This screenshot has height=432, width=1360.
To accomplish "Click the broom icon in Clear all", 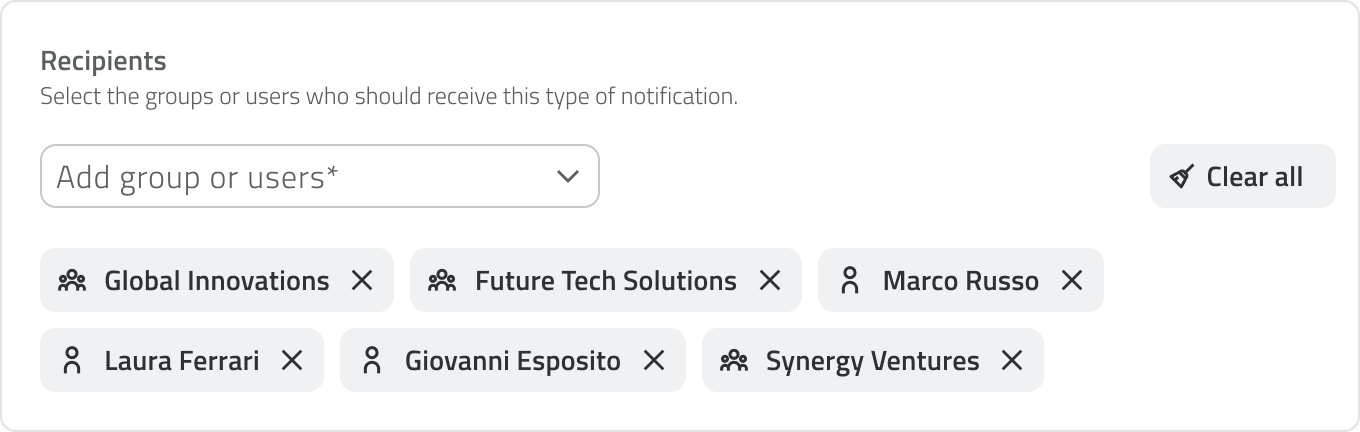I will 1182,178.
